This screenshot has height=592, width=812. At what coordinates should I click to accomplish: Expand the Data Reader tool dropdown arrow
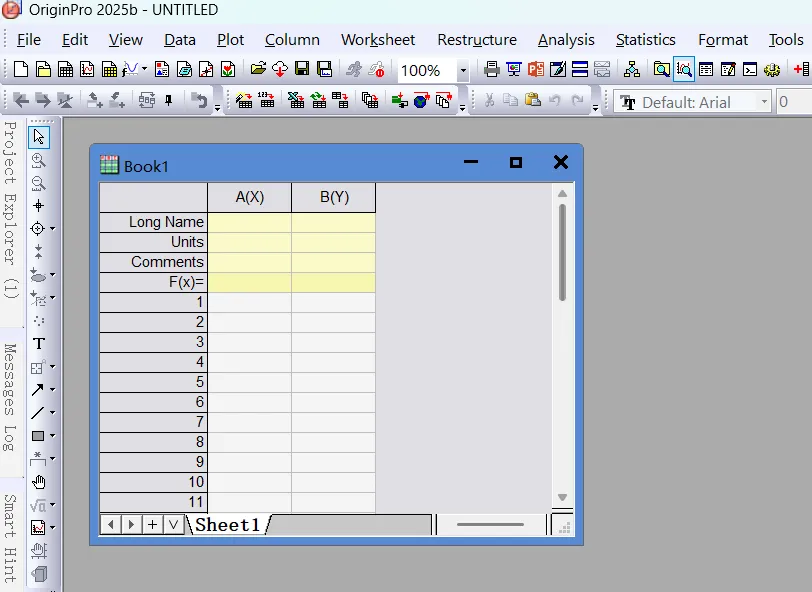click(52, 228)
